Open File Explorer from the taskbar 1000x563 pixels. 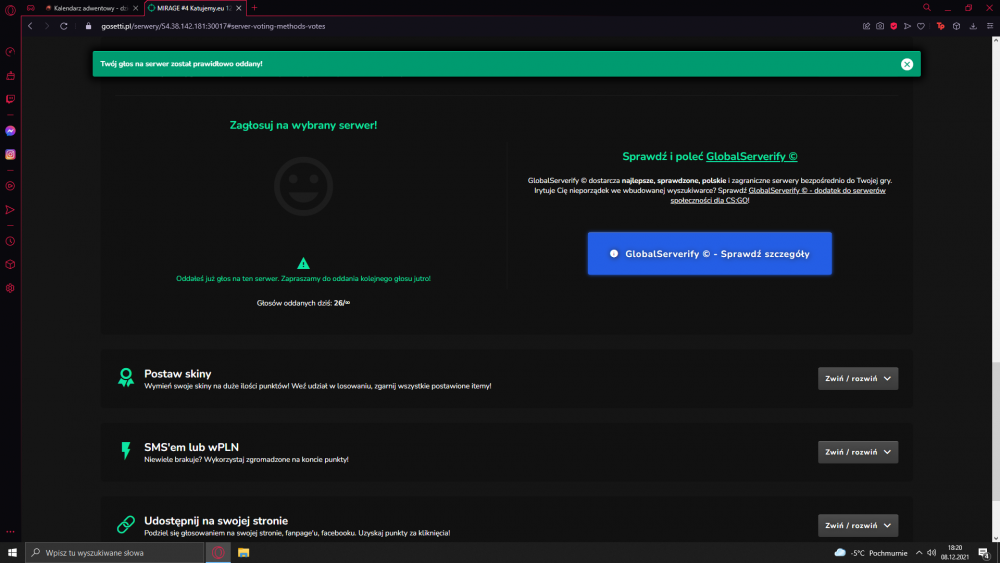coord(244,553)
